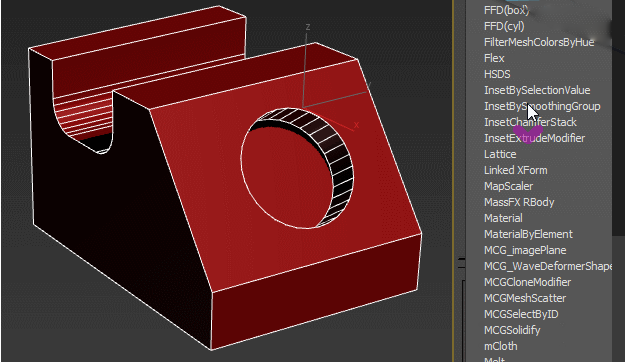Select MCG_WaveDeformerShape modifier

548,266
